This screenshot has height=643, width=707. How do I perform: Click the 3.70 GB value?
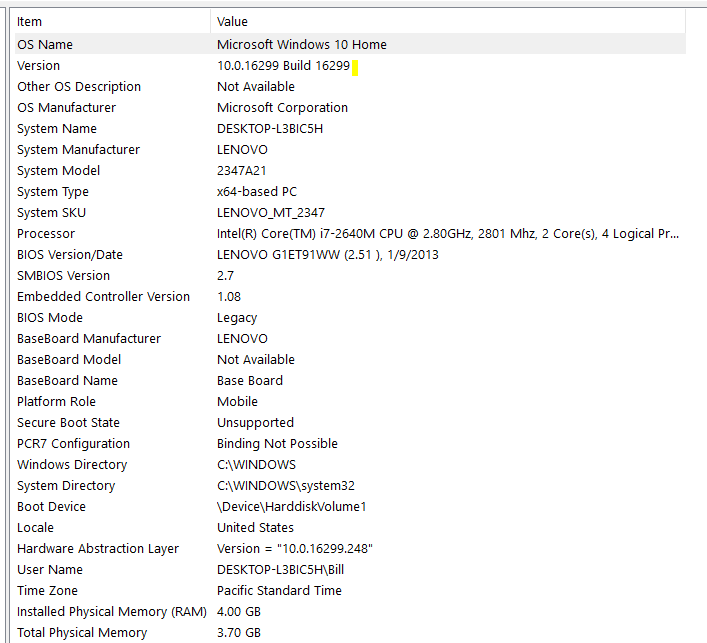click(239, 633)
